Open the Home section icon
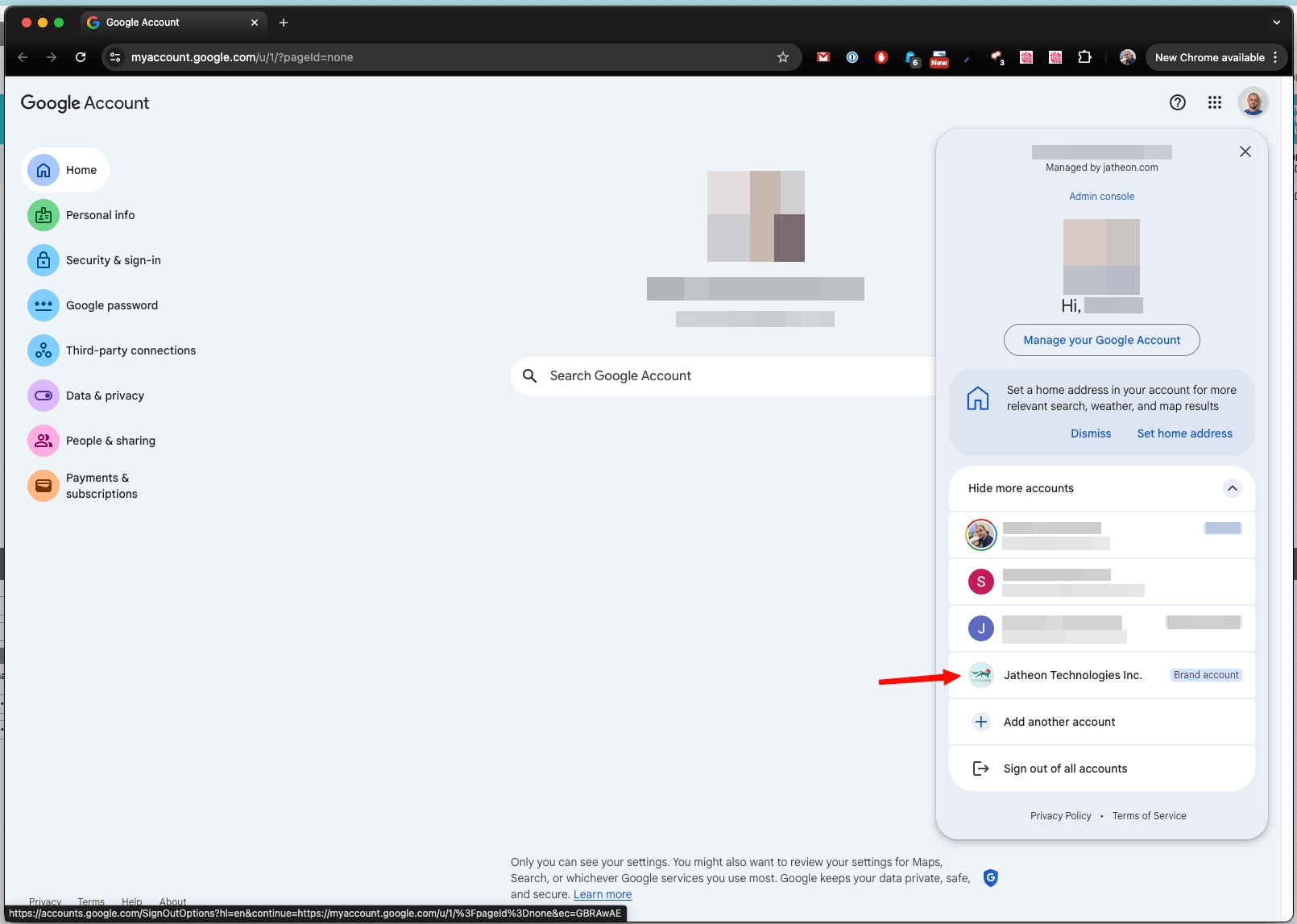 pyautogui.click(x=44, y=170)
